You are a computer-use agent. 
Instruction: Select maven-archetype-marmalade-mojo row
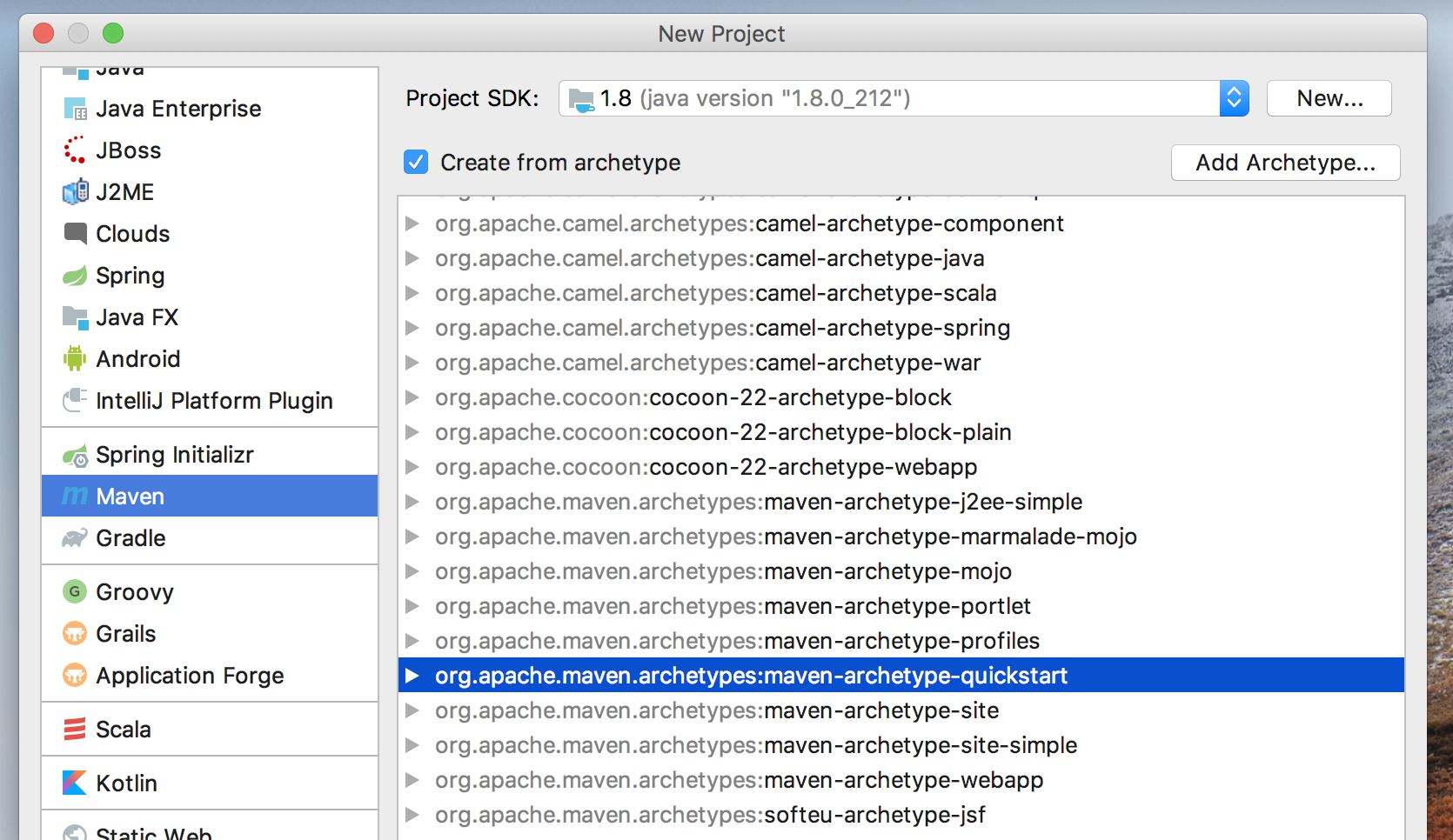[901, 537]
